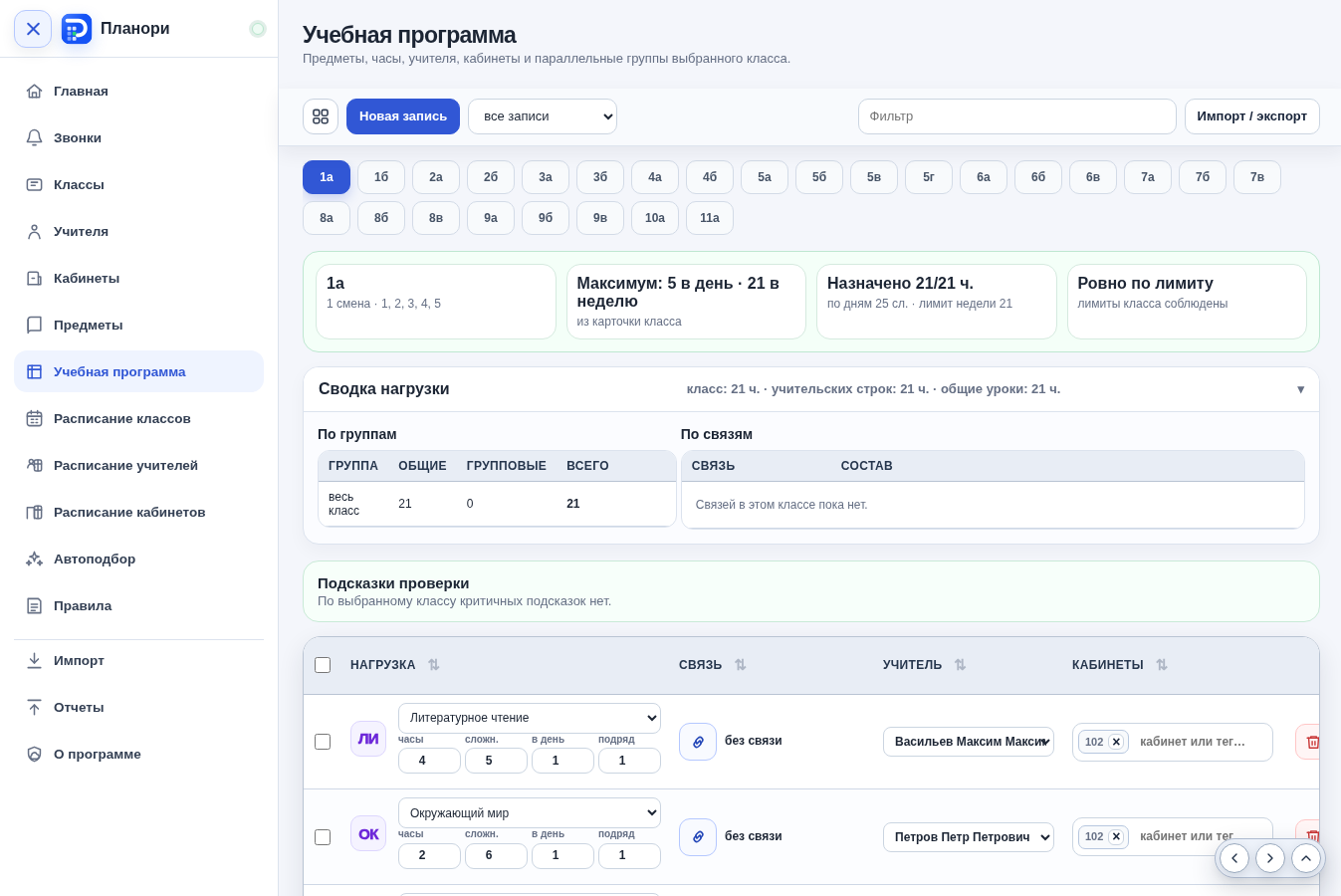Open Звонки via the bell icon
The width and height of the screenshot is (1341, 896).
(x=34, y=137)
